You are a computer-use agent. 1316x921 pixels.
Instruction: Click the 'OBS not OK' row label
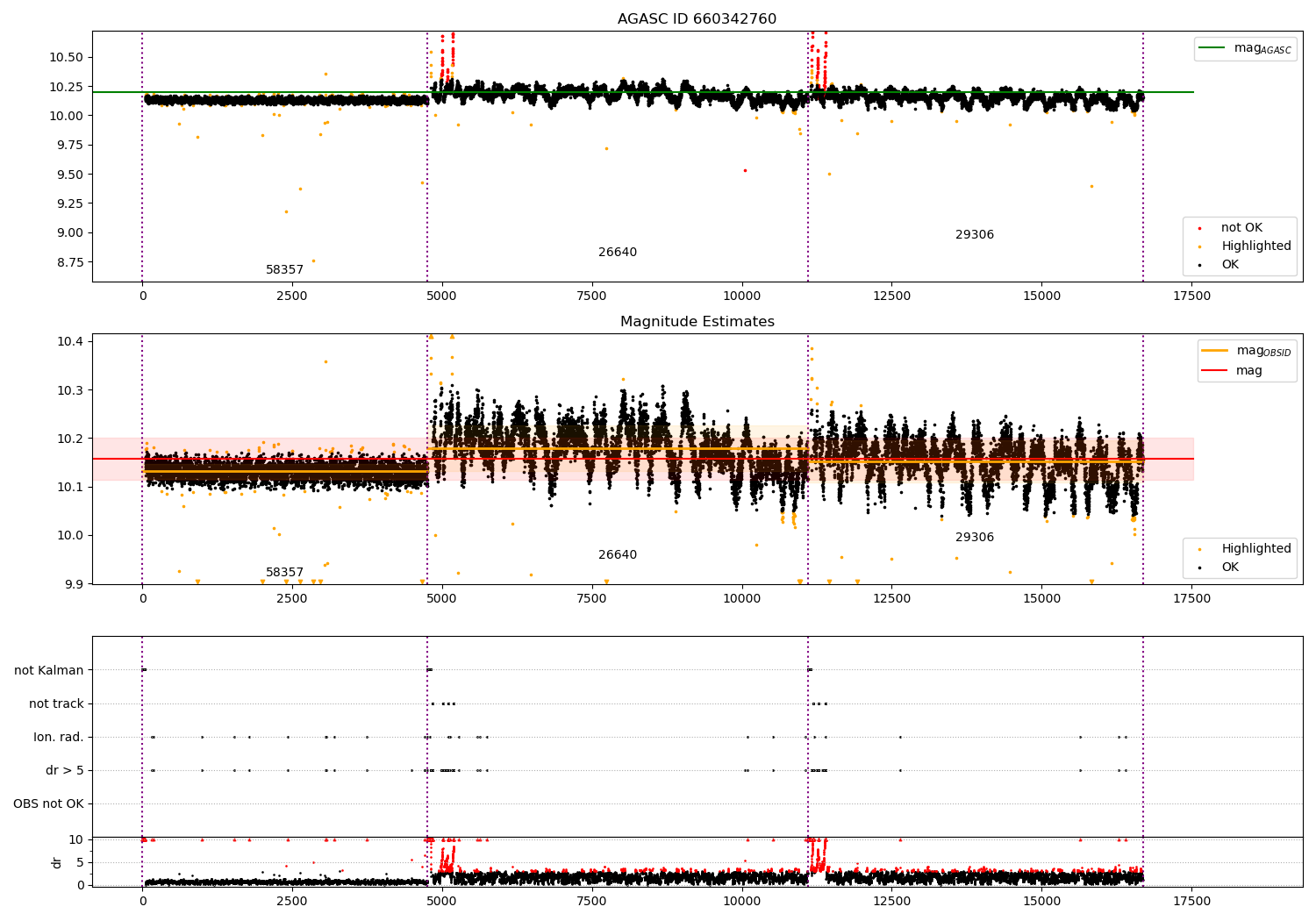click(48, 804)
